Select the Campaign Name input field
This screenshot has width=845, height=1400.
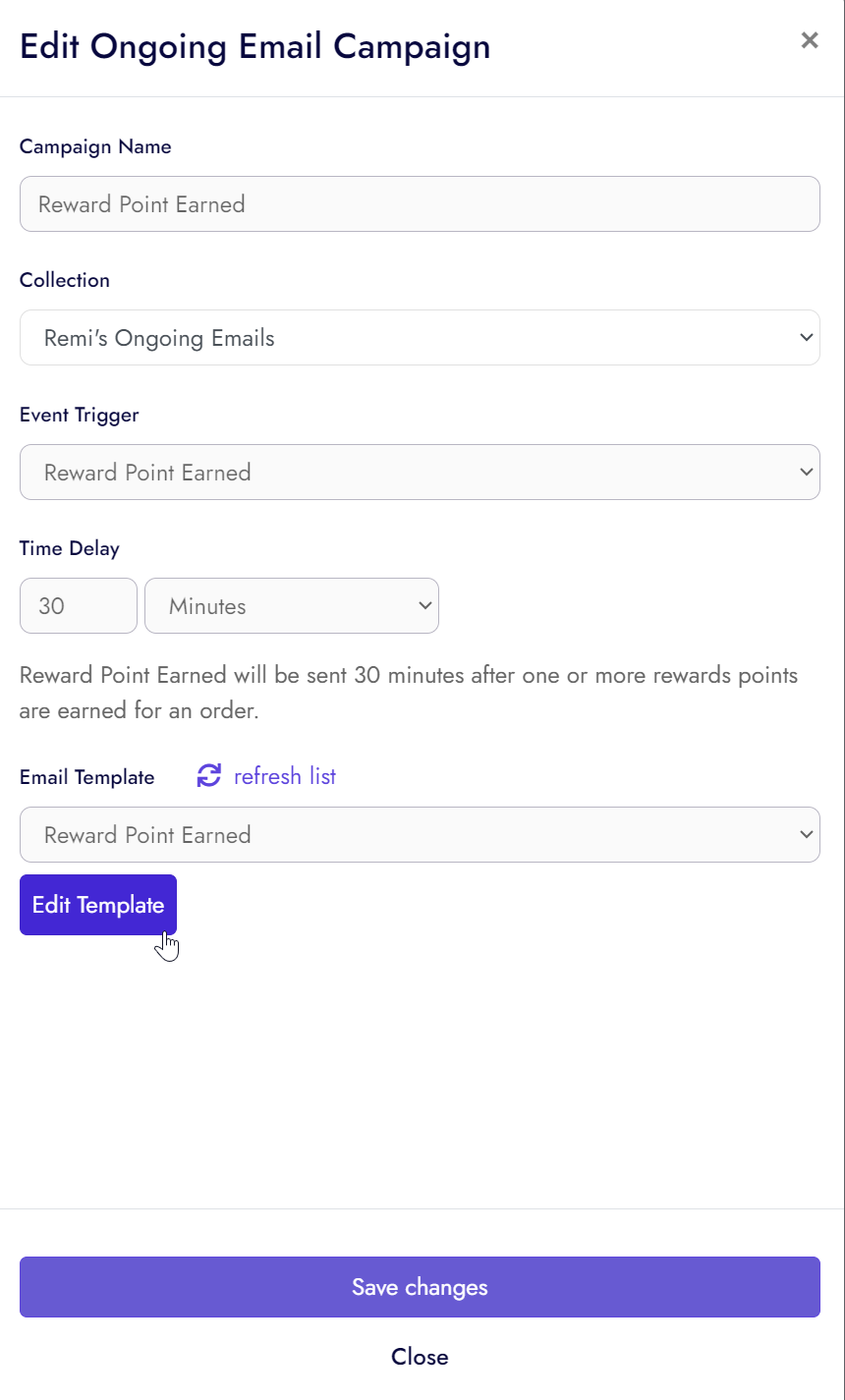[x=420, y=203]
